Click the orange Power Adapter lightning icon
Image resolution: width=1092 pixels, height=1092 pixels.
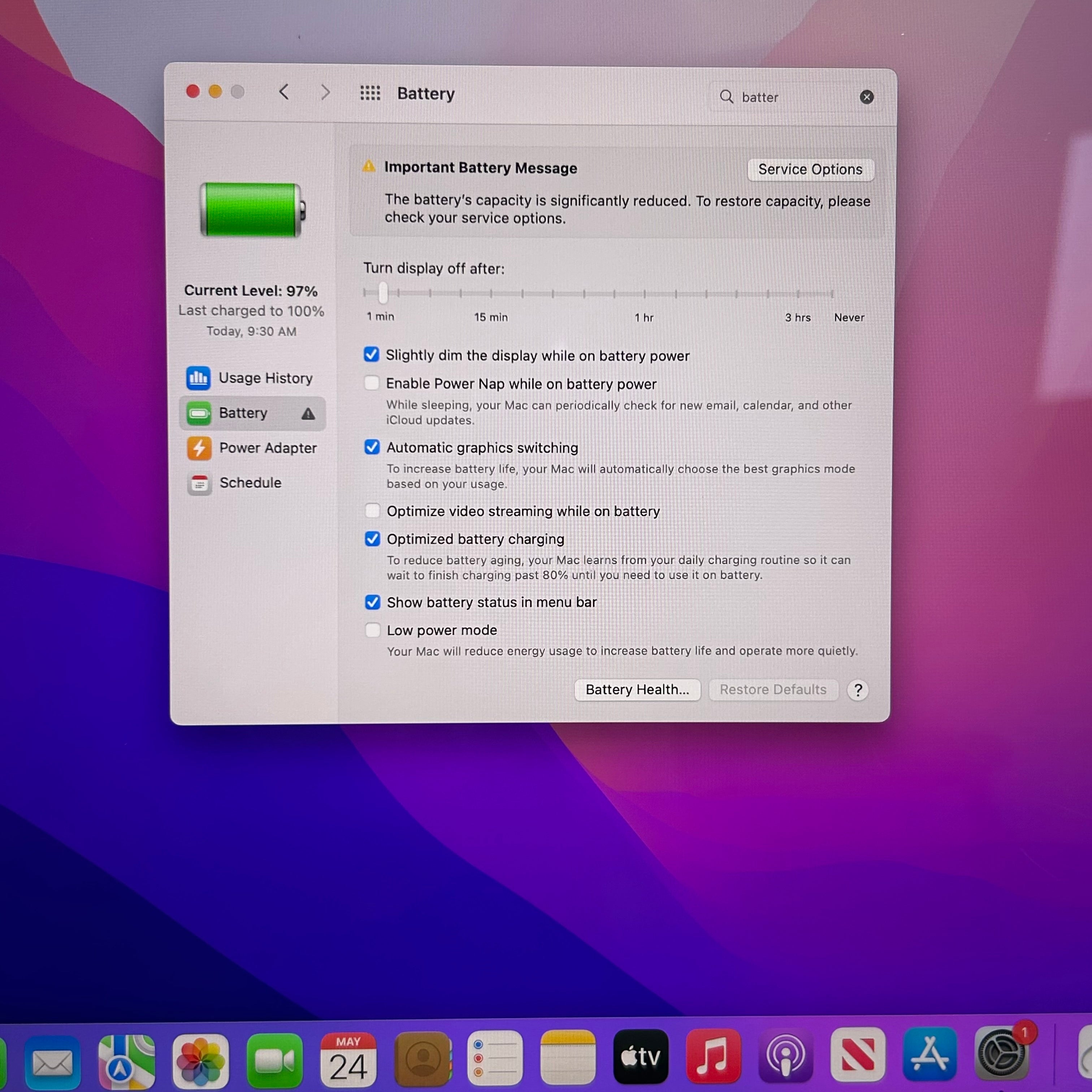click(x=199, y=448)
